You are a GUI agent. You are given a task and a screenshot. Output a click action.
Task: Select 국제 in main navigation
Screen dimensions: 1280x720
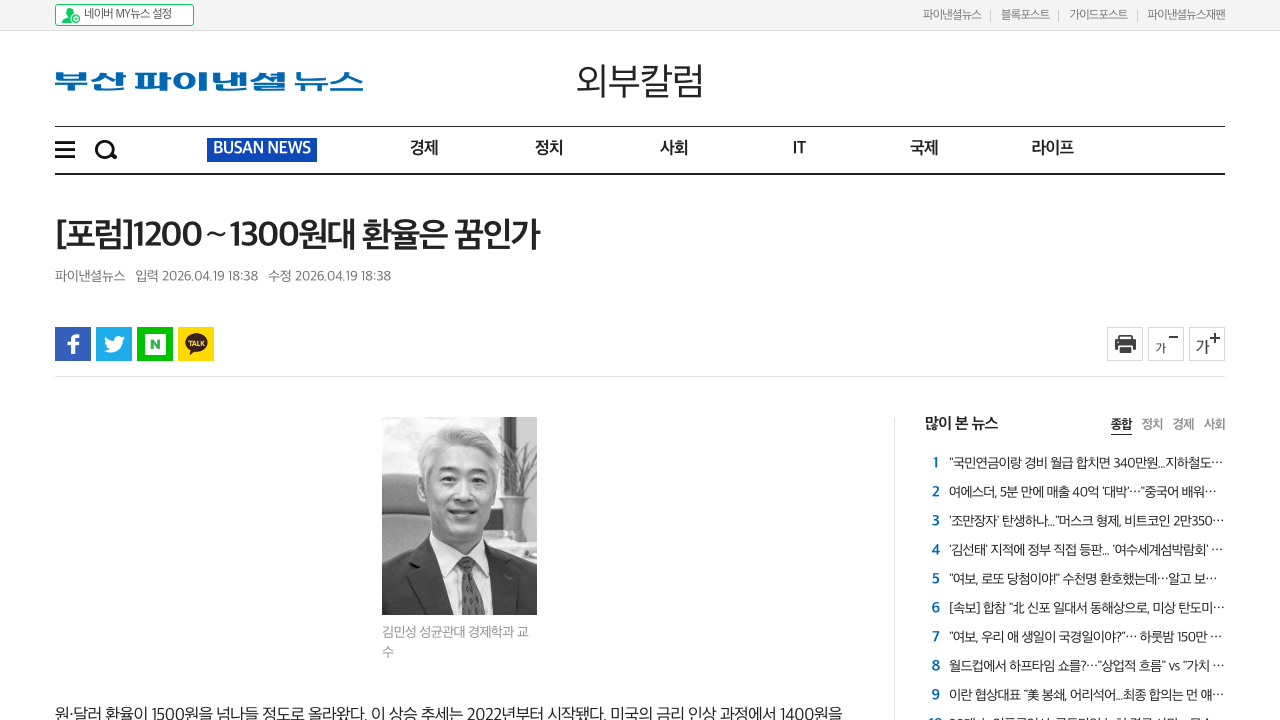pos(924,148)
